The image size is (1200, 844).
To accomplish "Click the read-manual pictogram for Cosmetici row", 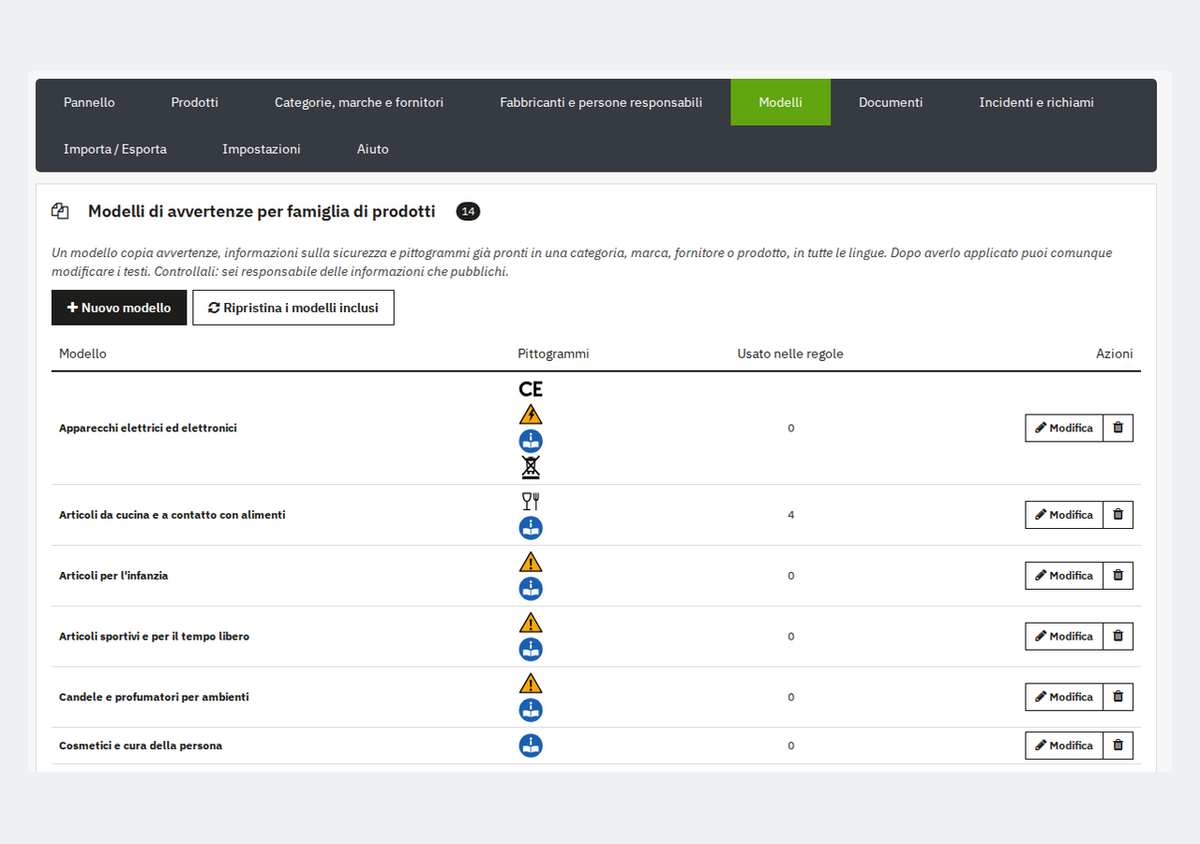I will pos(531,745).
